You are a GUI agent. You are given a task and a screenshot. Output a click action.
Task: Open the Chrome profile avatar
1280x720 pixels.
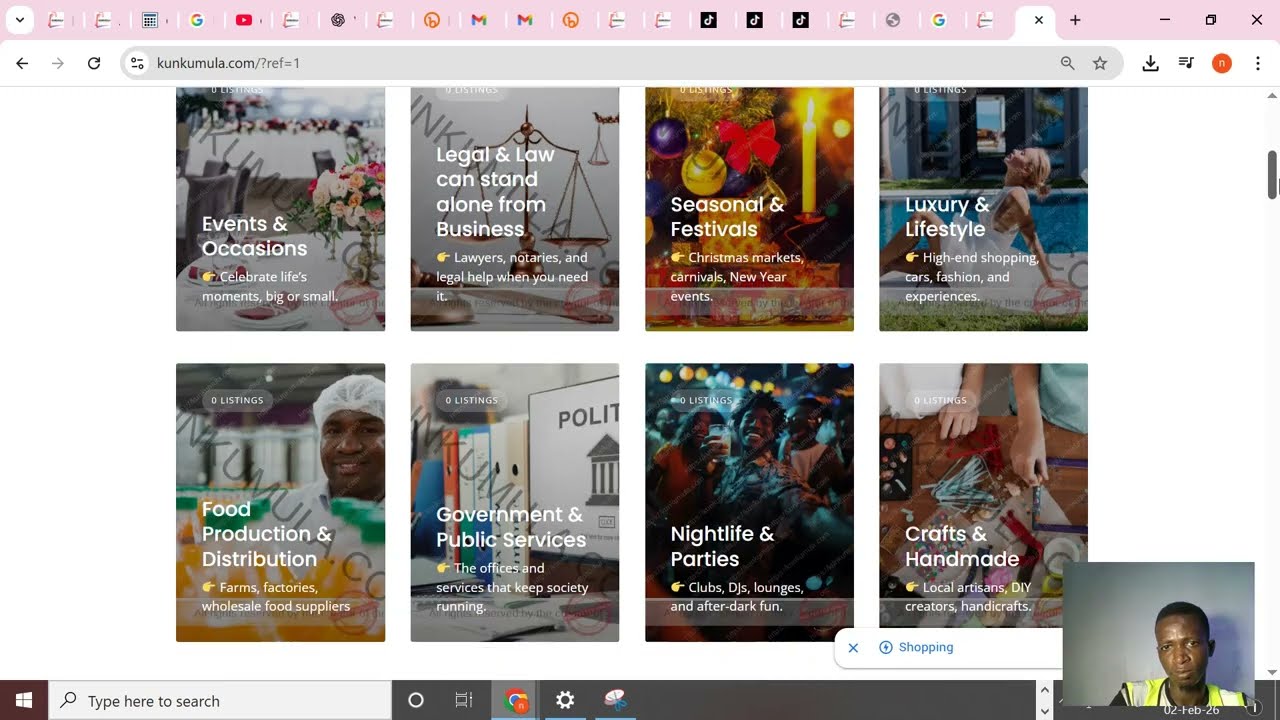click(1221, 63)
